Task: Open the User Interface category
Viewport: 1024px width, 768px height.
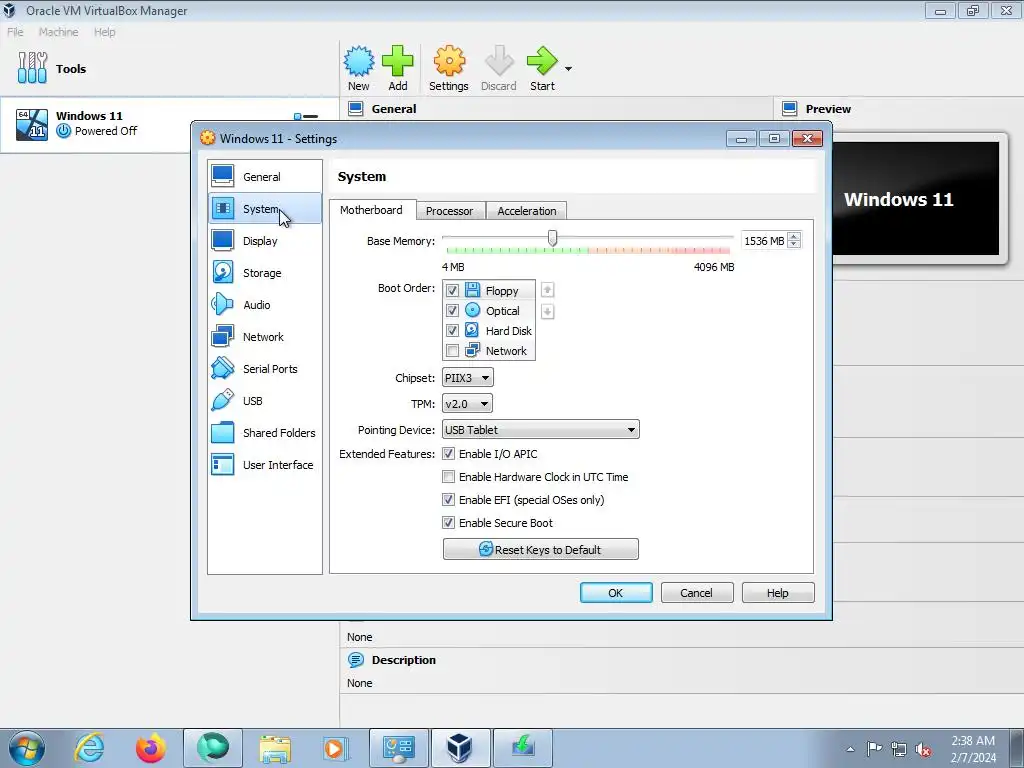Action: coord(264,464)
